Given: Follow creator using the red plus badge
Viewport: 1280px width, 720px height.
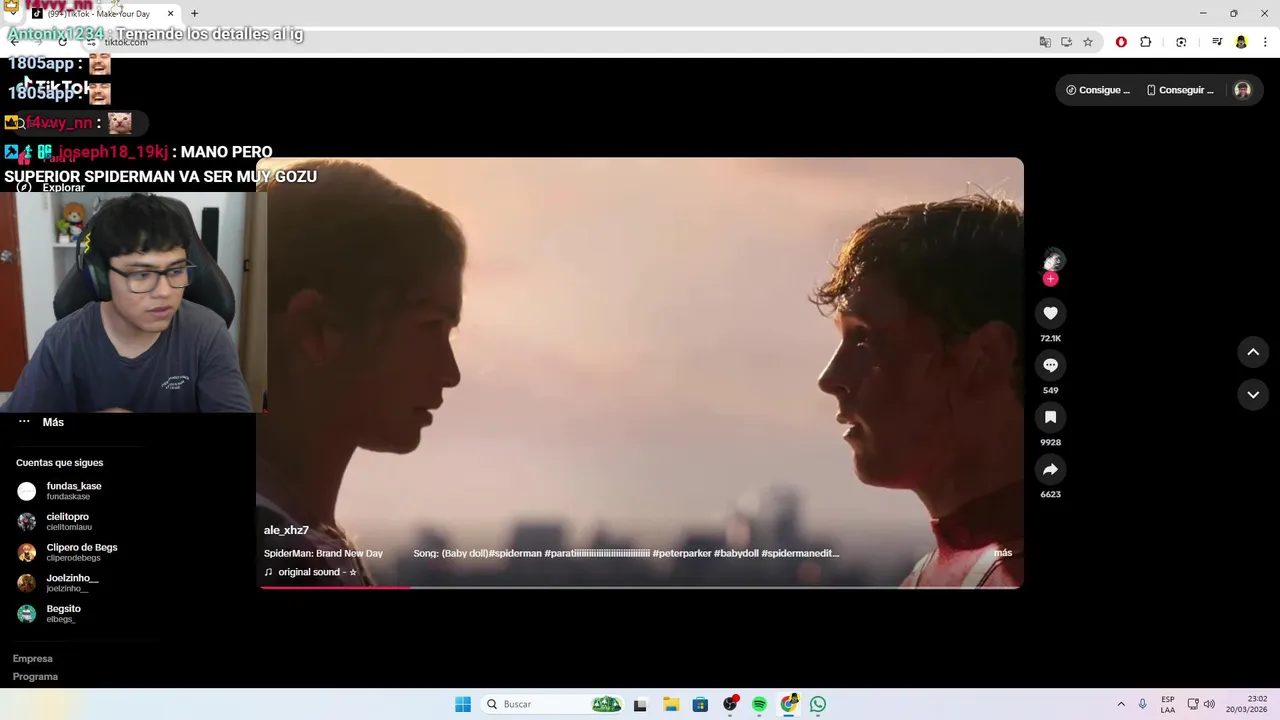Looking at the screenshot, I should pyautogui.click(x=1050, y=279).
